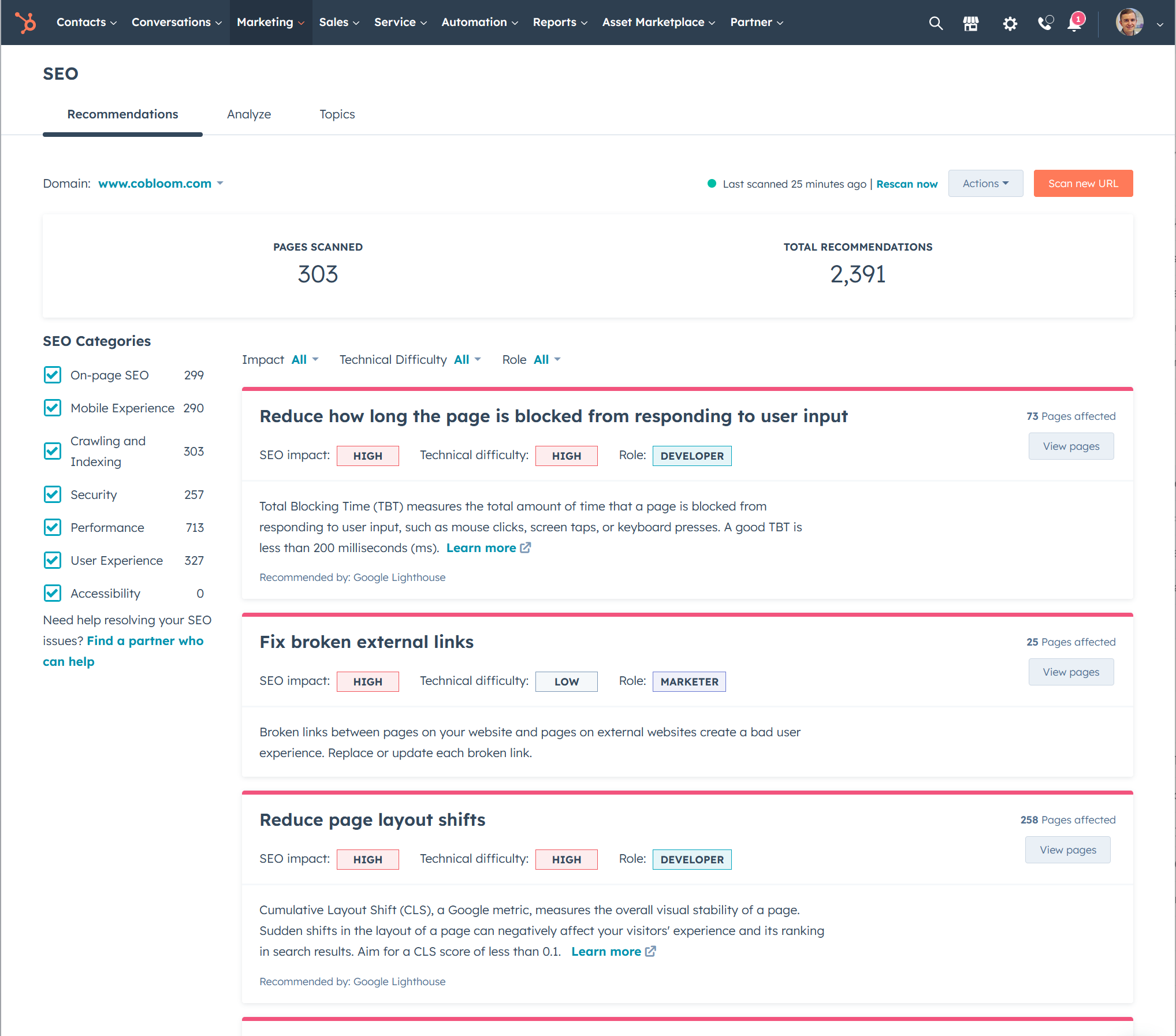
Task: Switch to the Topics tab
Action: click(337, 114)
